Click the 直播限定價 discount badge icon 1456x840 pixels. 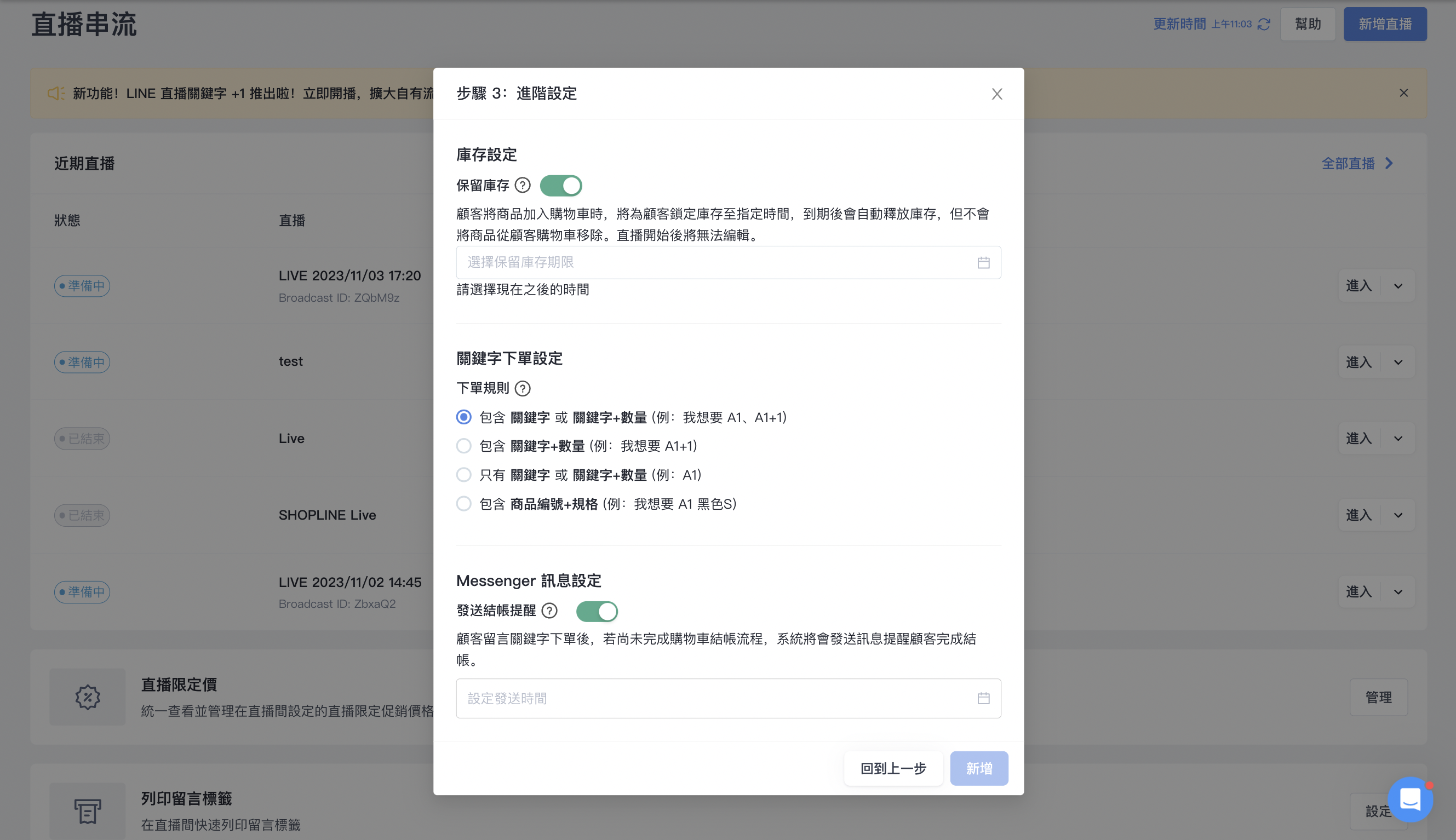87,697
